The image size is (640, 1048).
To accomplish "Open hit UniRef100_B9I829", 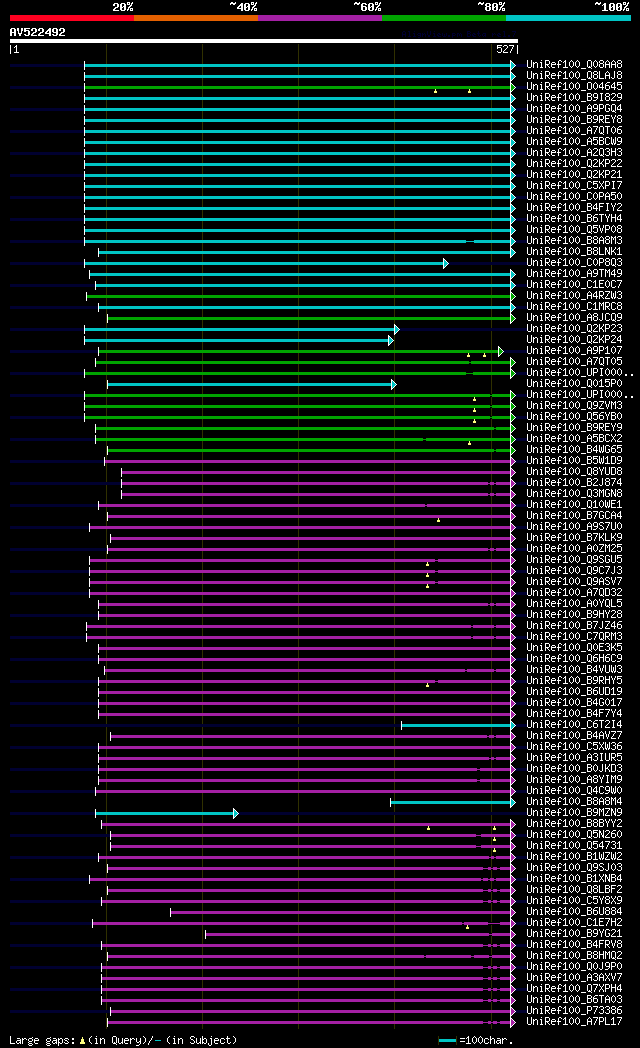I will click(x=574, y=98).
